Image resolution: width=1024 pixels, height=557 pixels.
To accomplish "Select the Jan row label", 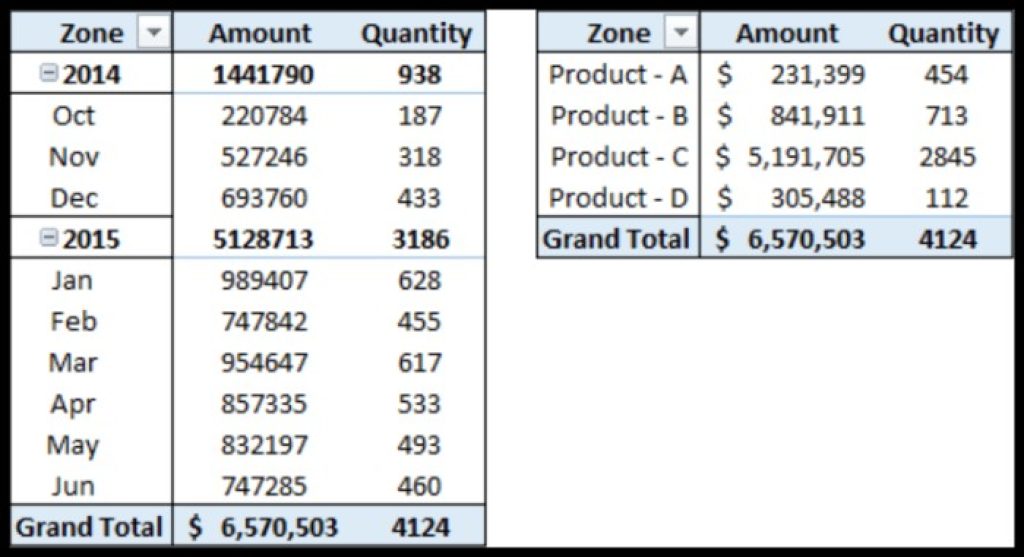I will click(x=71, y=280).
